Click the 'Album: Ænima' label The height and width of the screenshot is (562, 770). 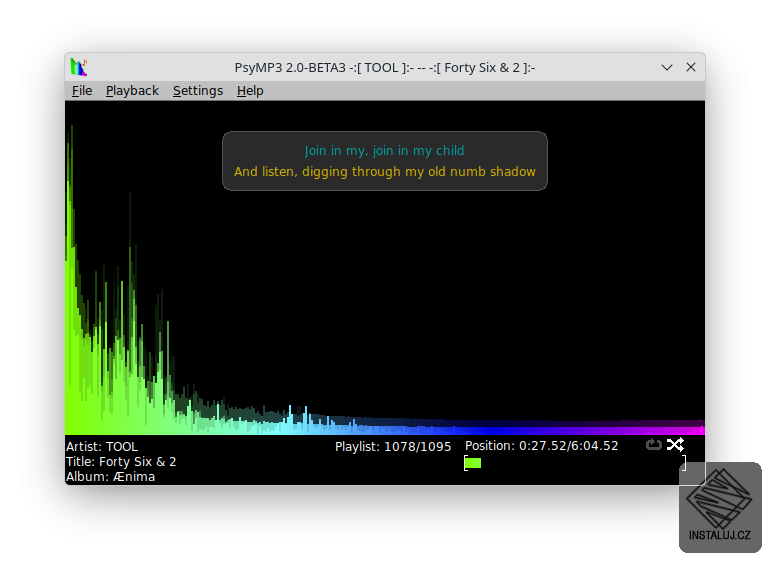[110, 477]
